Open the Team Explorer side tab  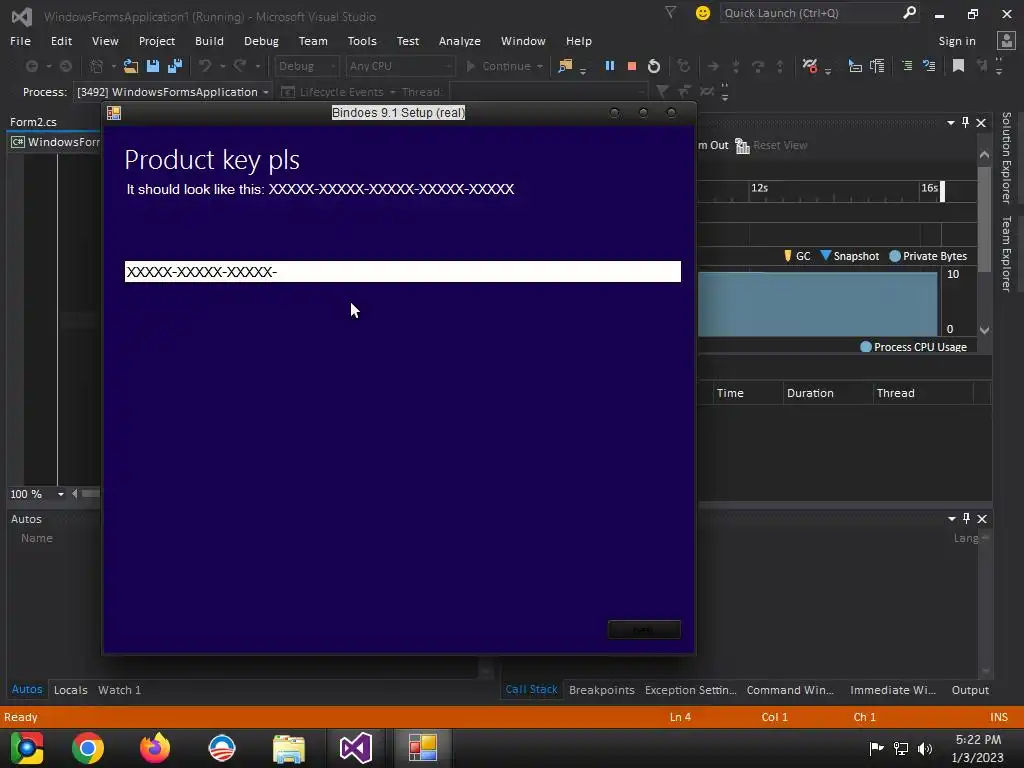click(1006, 253)
